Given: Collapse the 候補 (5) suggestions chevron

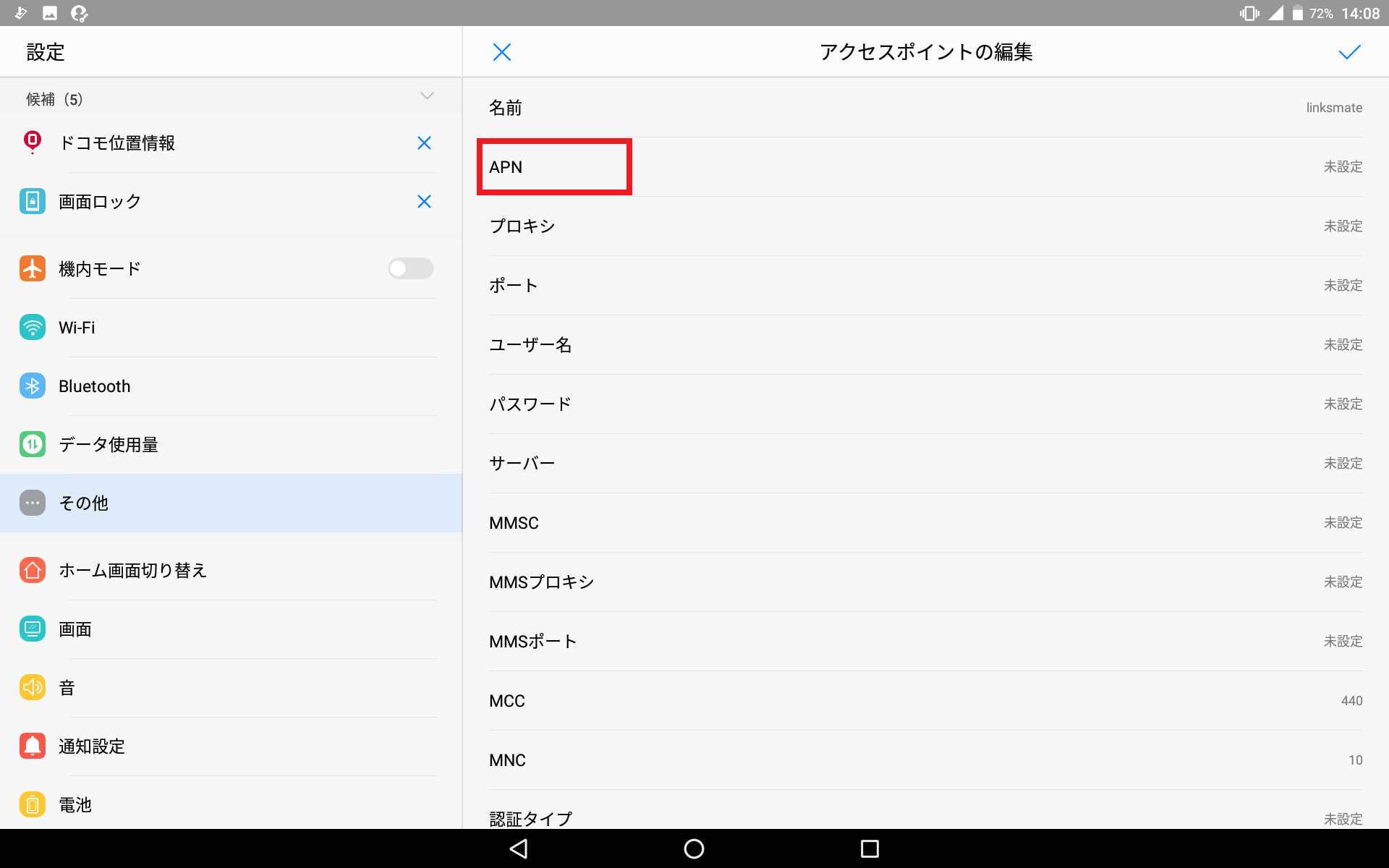Looking at the screenshot, I should [427, 96].
